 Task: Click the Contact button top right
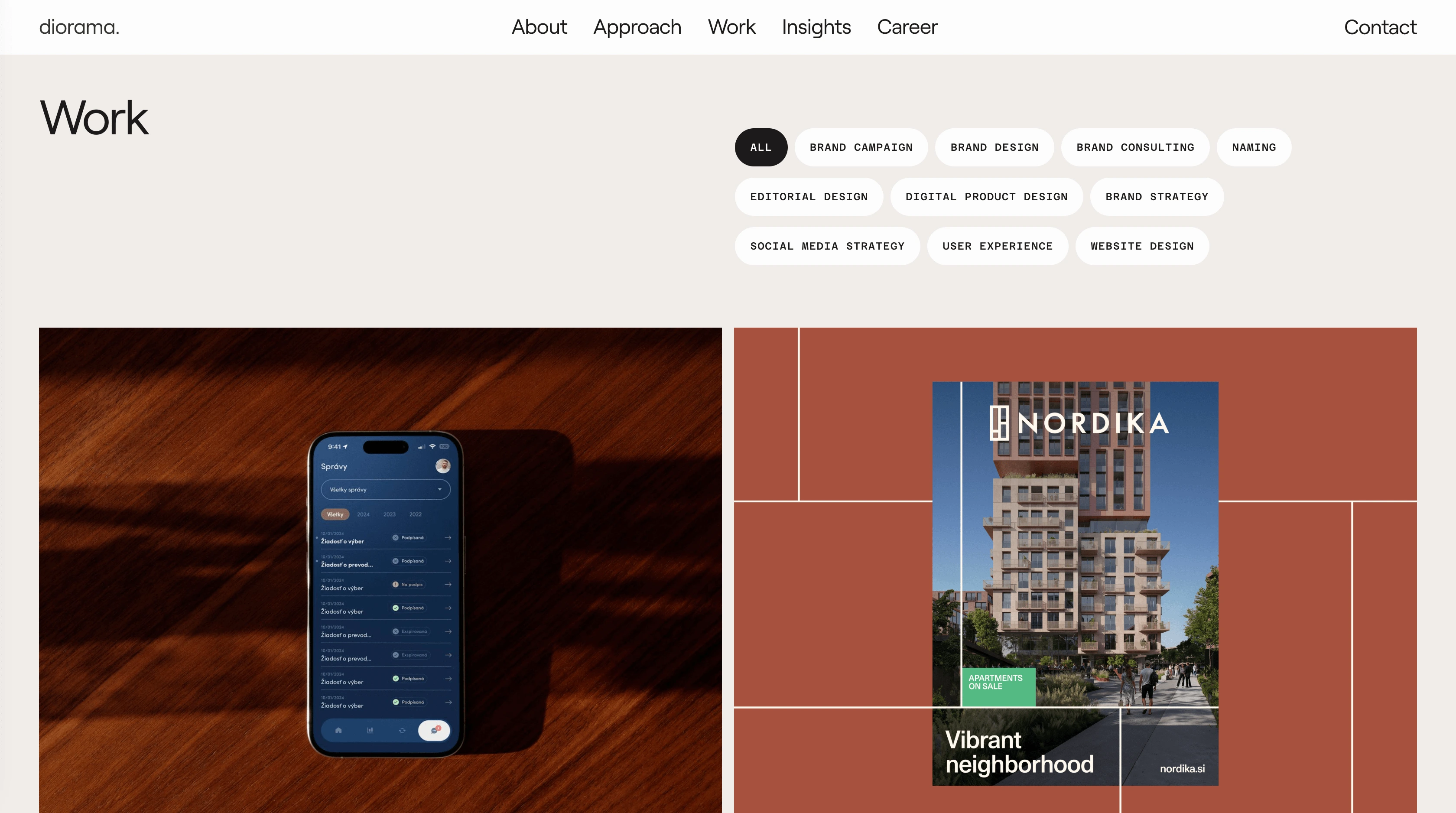pos(1381,27)
